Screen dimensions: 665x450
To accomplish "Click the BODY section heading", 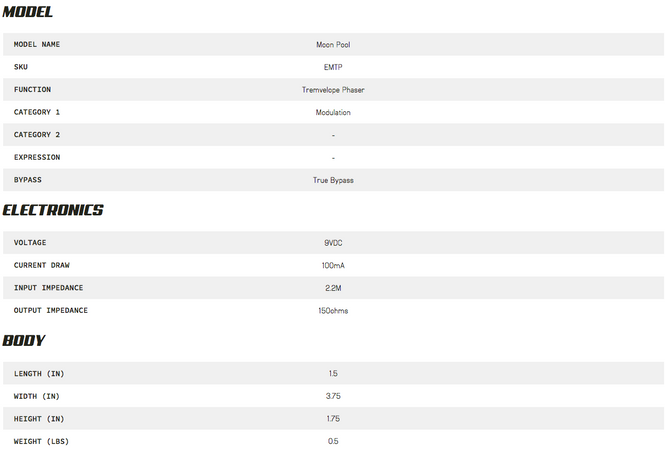I will point(24,340).
